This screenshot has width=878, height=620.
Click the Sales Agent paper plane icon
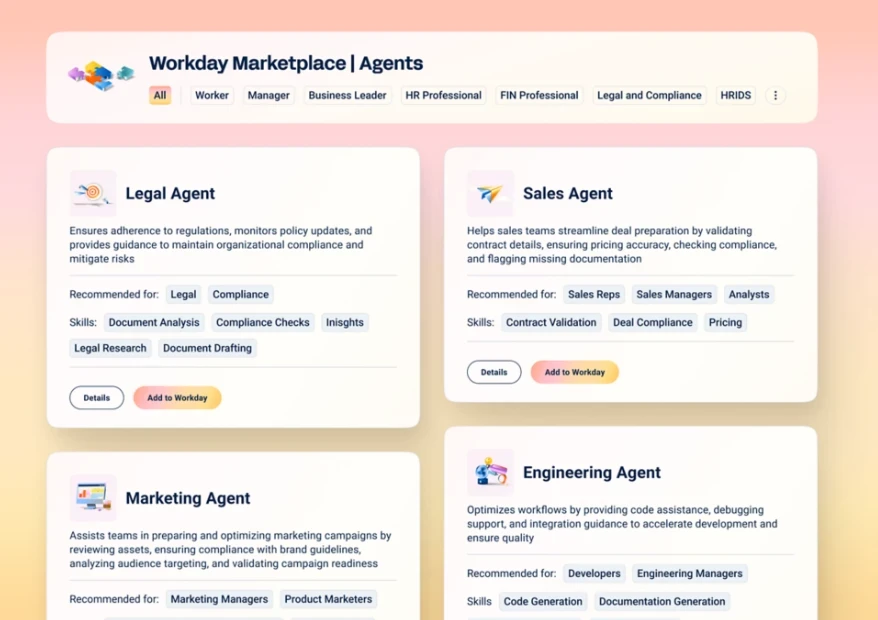click(x=490, y=193)
